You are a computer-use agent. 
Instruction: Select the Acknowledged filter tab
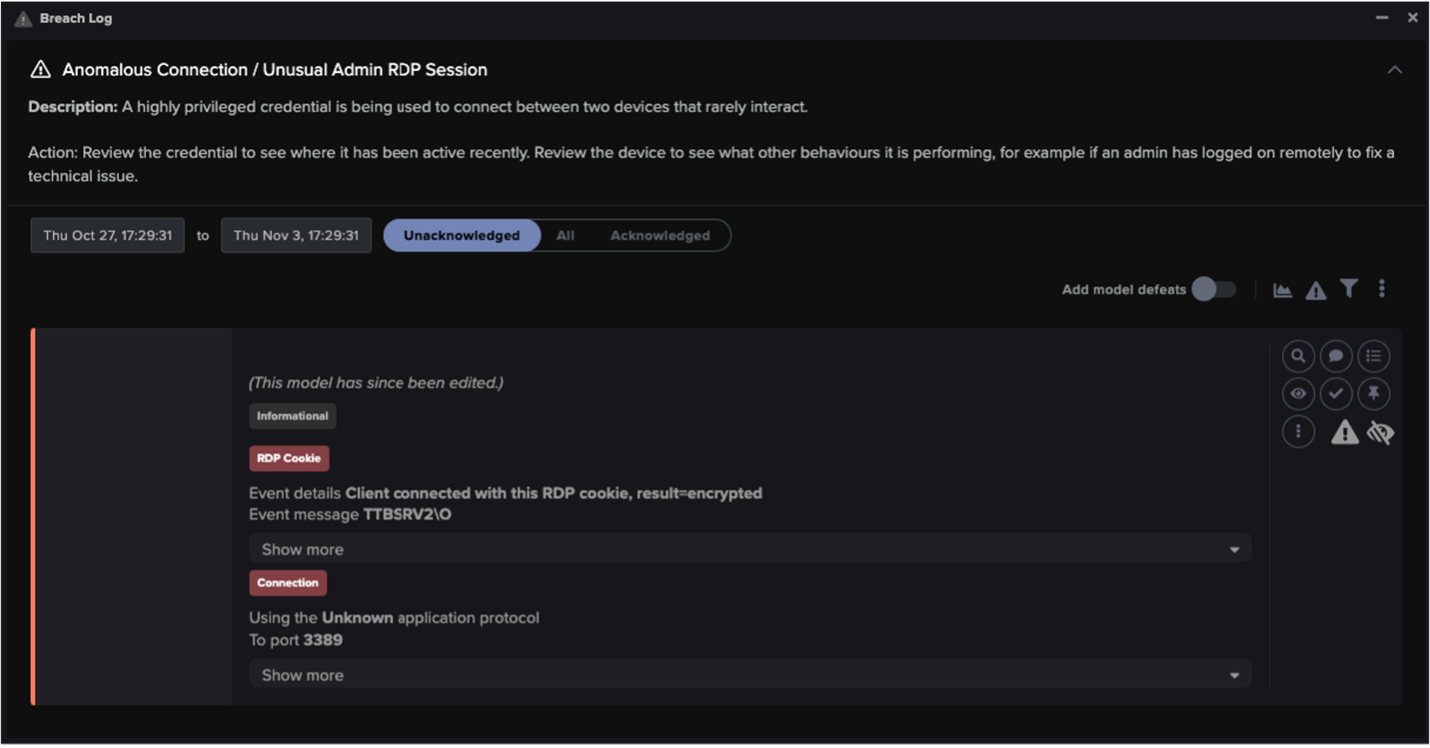660,235
